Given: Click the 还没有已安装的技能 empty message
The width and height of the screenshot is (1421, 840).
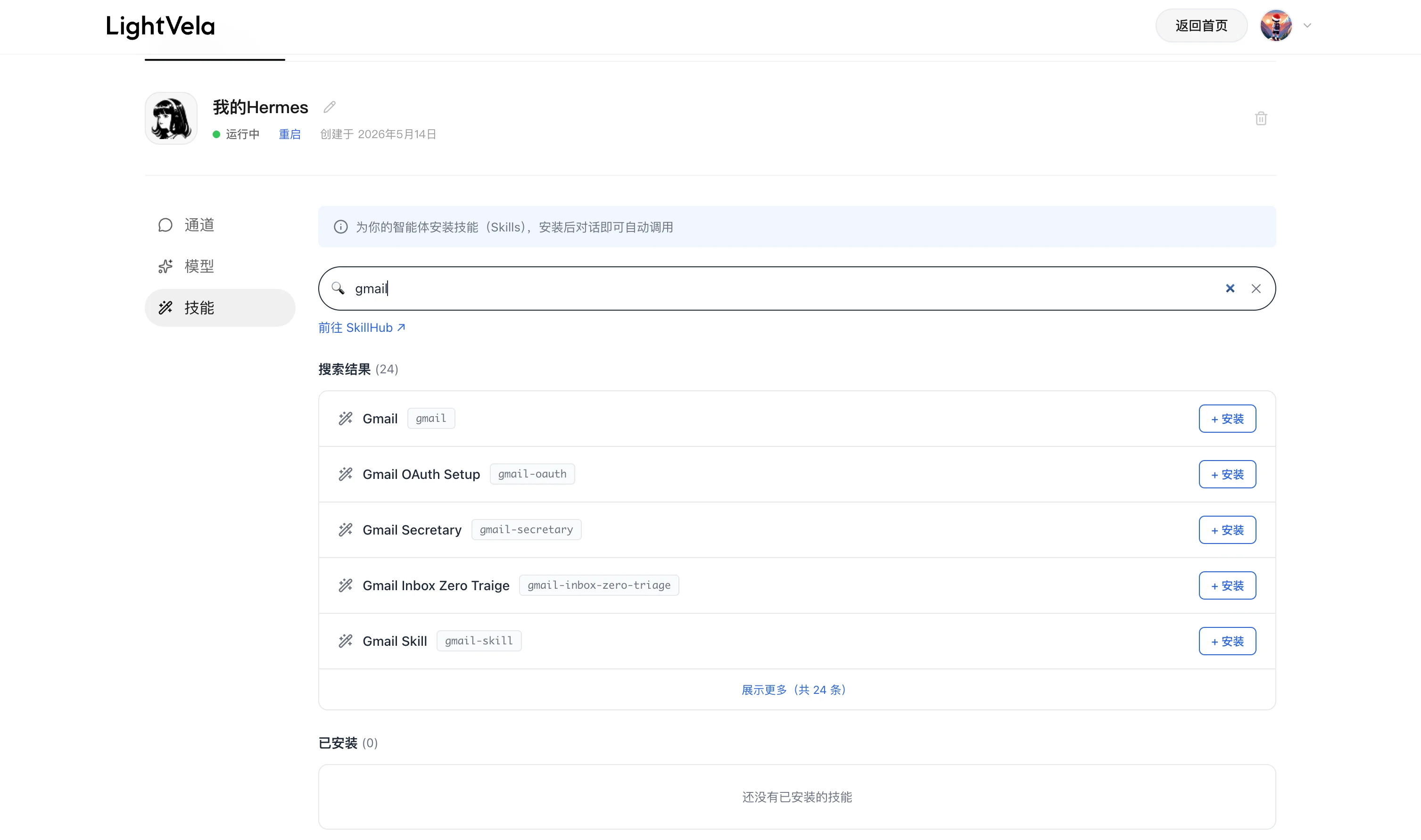Looking at the screenshot, I should click(x=797, y=797).
